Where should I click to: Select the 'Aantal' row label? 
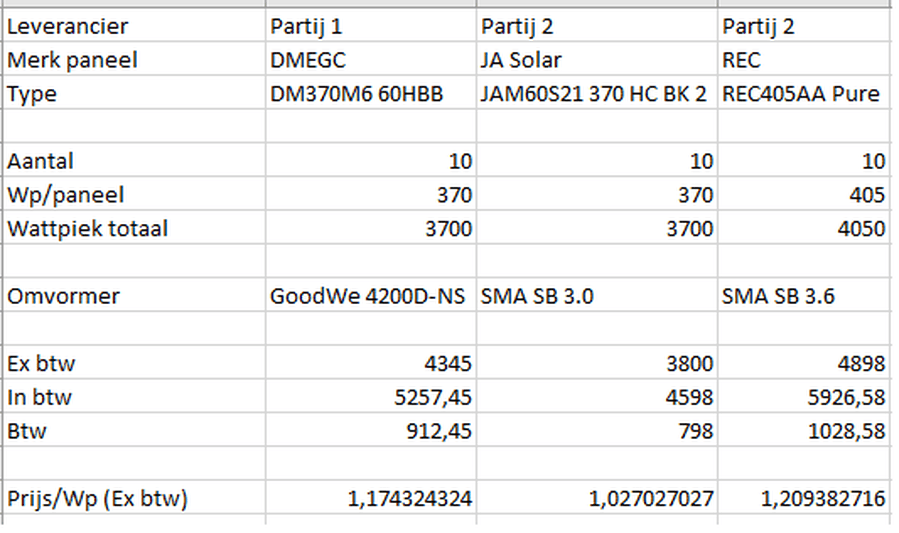[x=134, y=161]
